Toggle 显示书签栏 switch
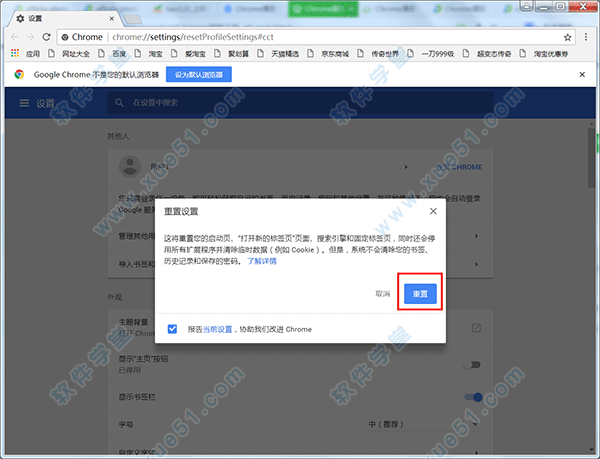Screen dimensions: 600x459 473,397
